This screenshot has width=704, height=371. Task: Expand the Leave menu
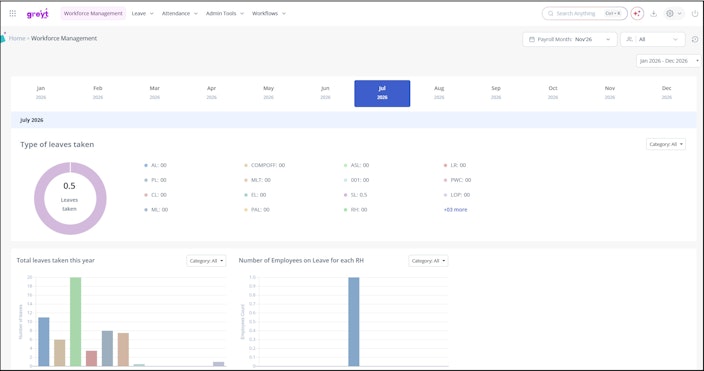coord(142,13)
